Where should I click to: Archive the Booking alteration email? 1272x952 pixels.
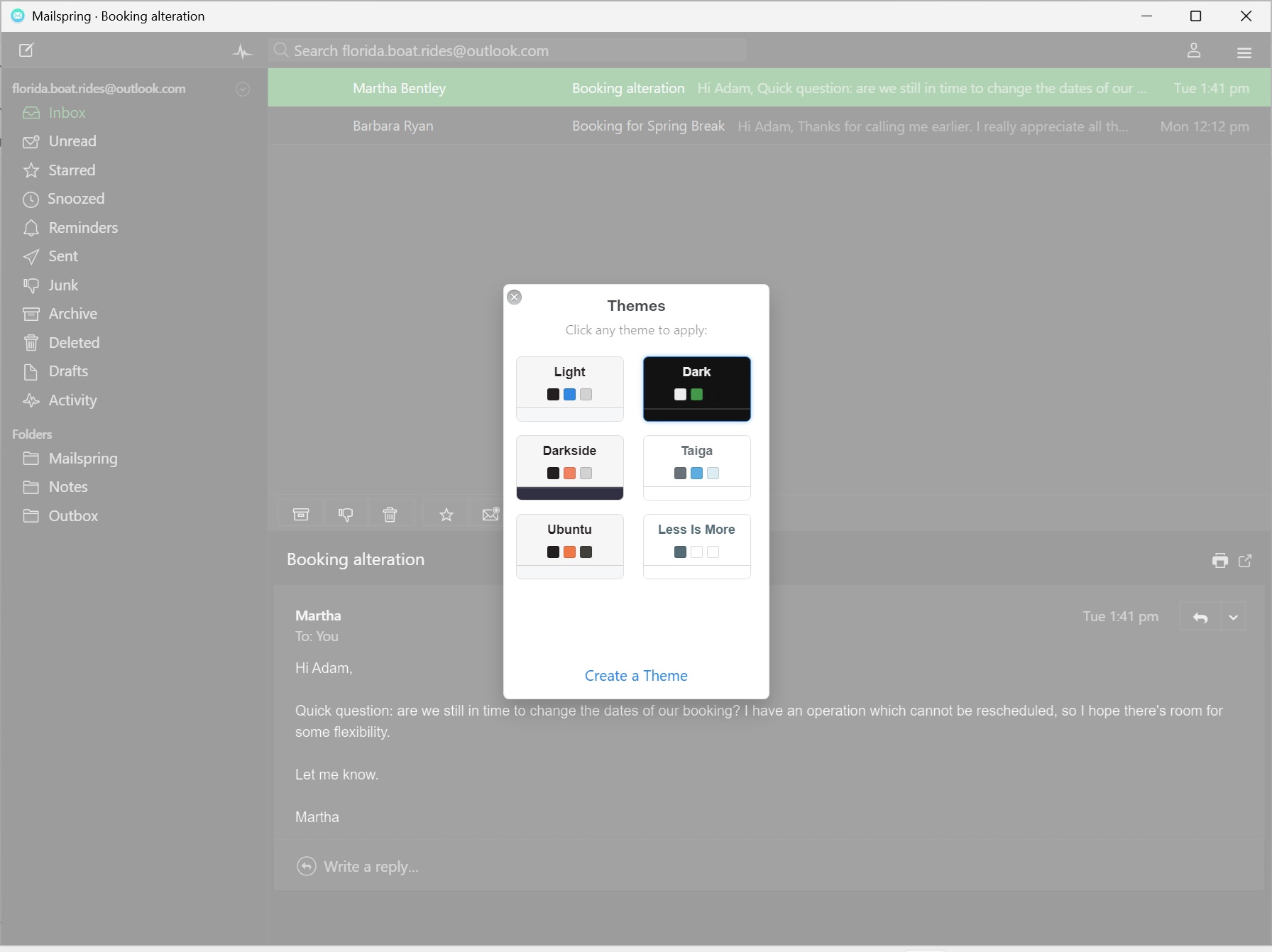[x=300, y=514]
